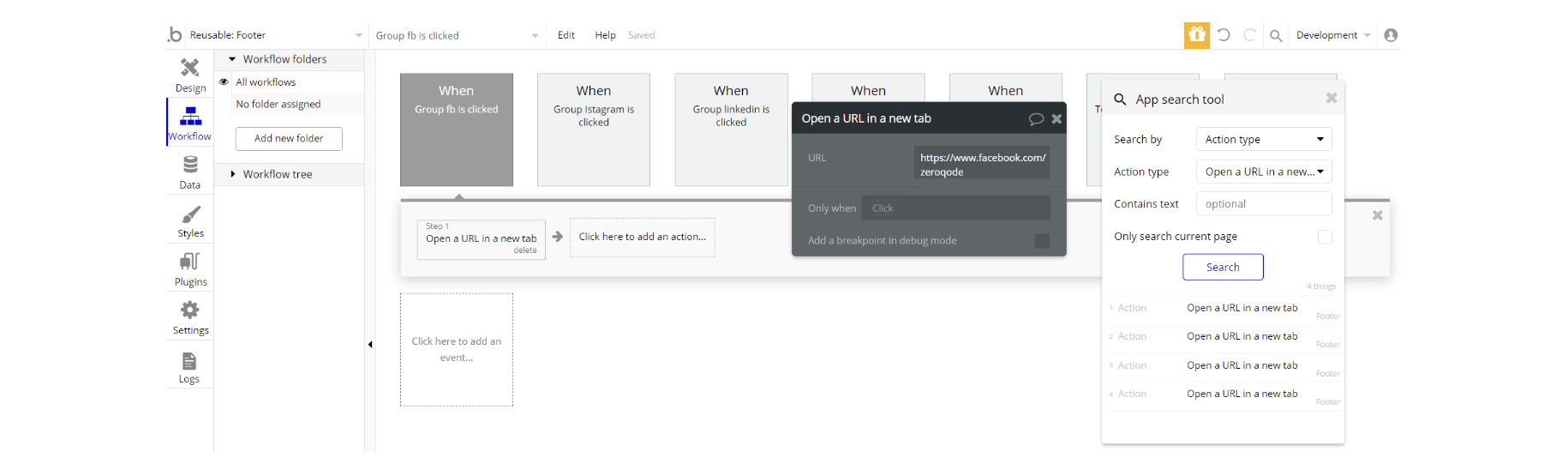1568x458 pixels.
Task: Enable Only search current page checkbox
Action: (x=1325, y=237)
